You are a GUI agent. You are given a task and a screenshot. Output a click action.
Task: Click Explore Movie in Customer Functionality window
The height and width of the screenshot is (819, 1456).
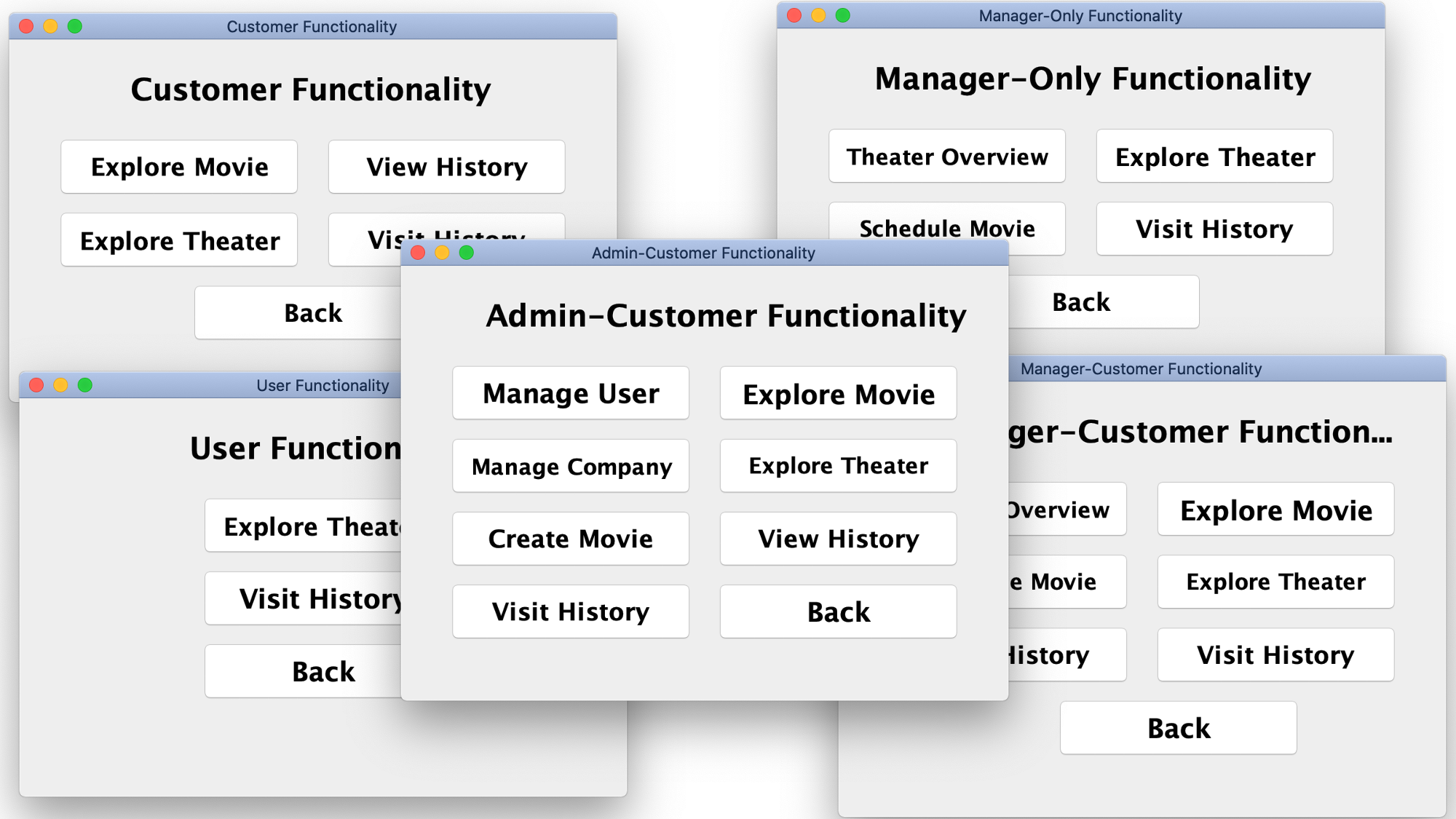[x=179, y=167]
